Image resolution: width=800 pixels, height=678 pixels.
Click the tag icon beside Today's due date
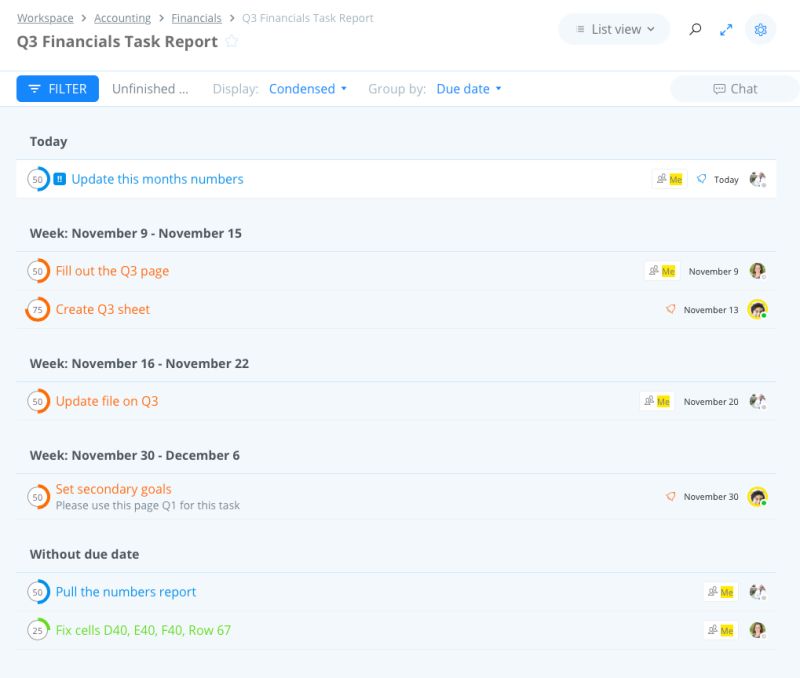(x=703, y=179)
